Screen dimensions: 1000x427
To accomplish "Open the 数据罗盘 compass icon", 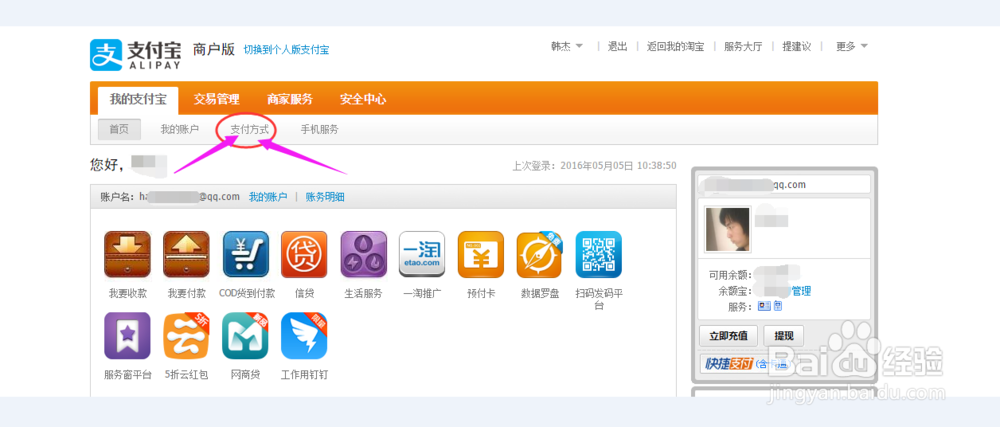I will coord(540,254).
